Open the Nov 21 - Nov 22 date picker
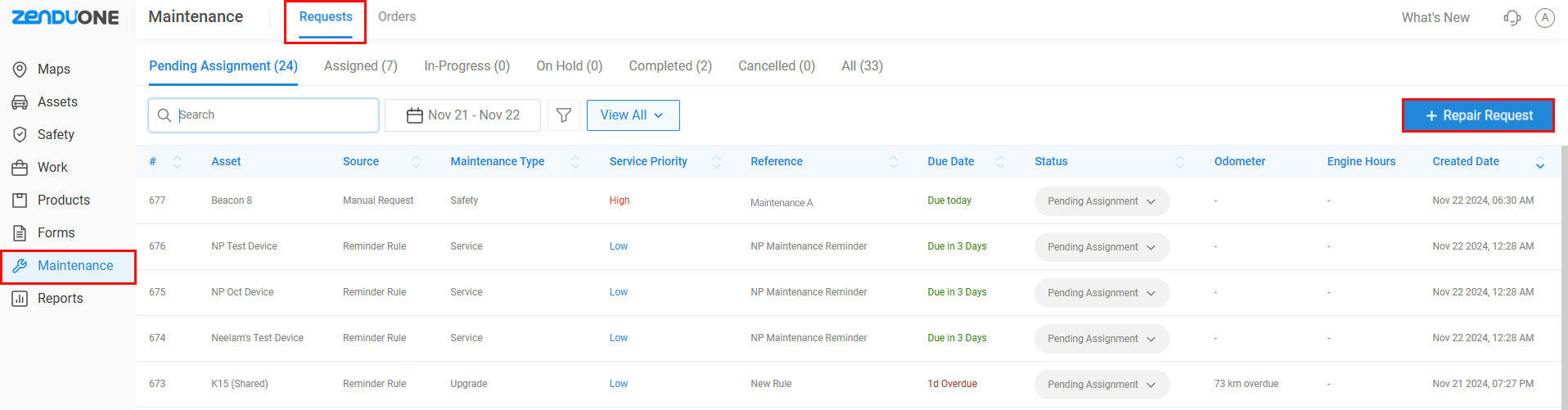 (x=462, y=115)
